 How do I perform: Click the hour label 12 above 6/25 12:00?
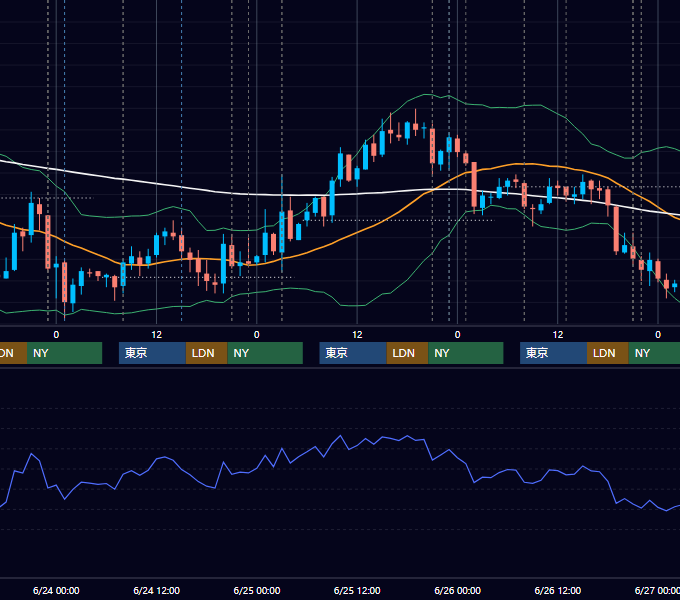coord(357,335)
